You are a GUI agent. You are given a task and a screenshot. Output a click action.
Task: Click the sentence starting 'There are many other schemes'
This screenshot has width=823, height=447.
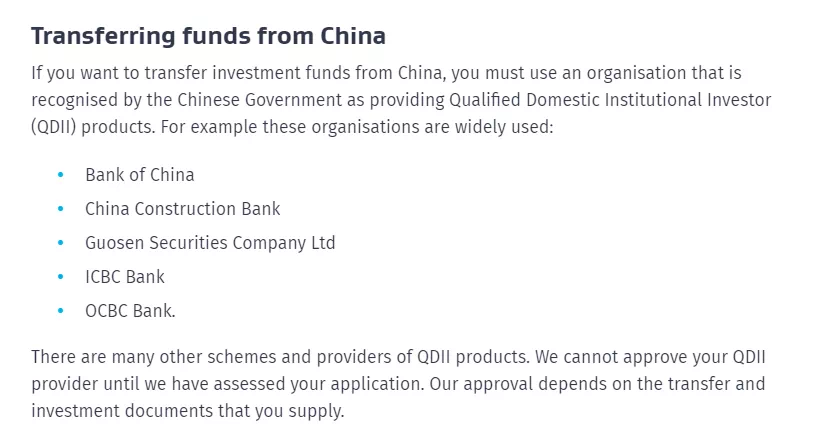click(281, 357)
